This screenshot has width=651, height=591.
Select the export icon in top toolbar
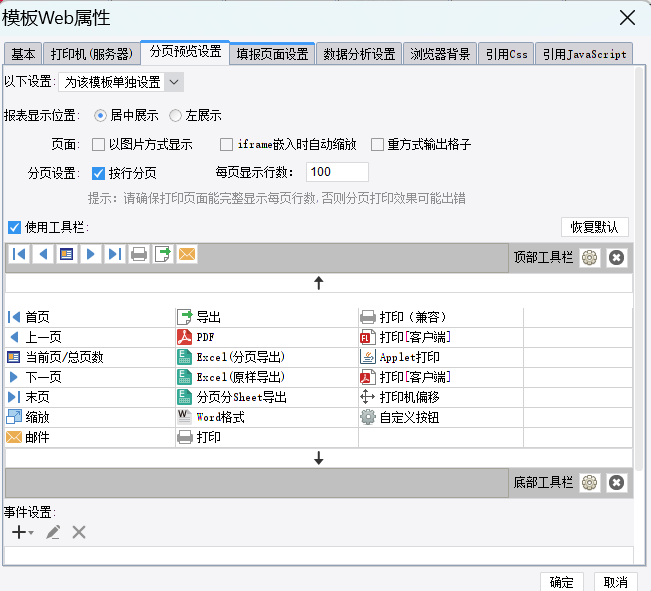tap(163, 254)
